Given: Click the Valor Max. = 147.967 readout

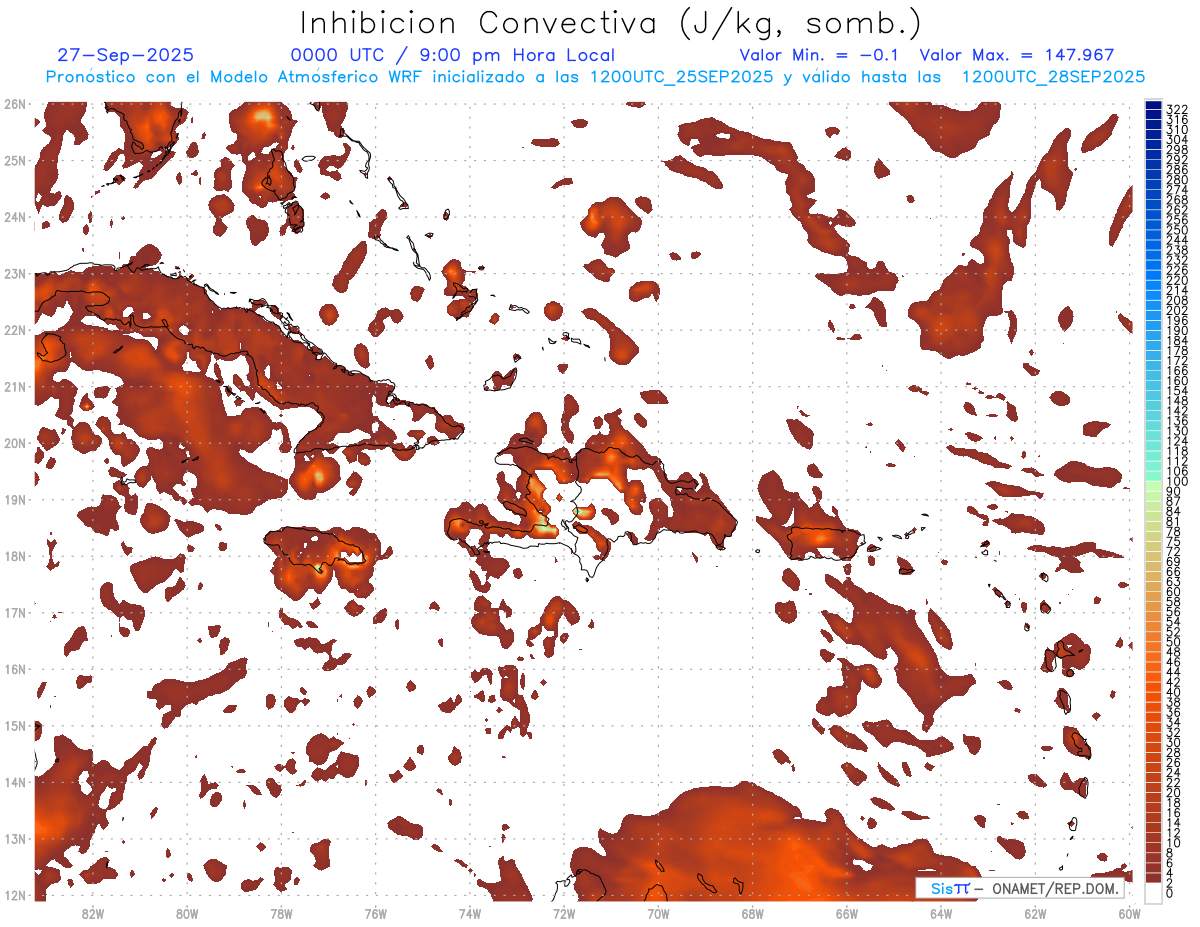Looking at the screenshot, I should click(1016, 55).
